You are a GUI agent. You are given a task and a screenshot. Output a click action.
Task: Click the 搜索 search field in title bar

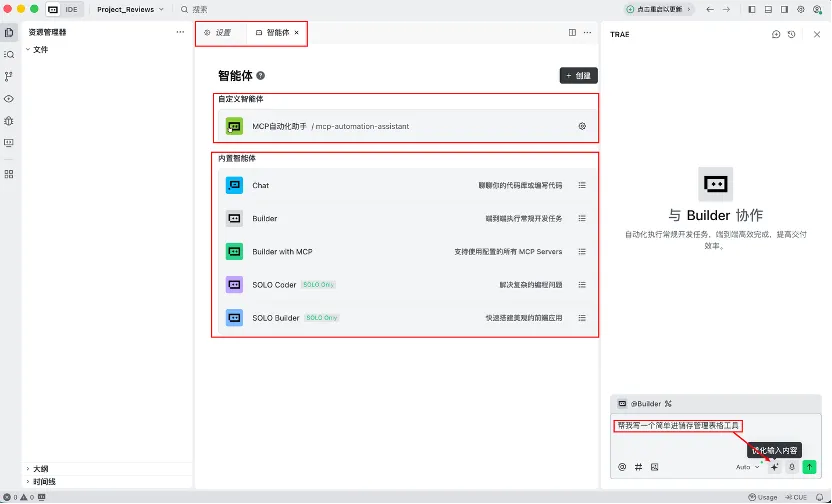194,10
